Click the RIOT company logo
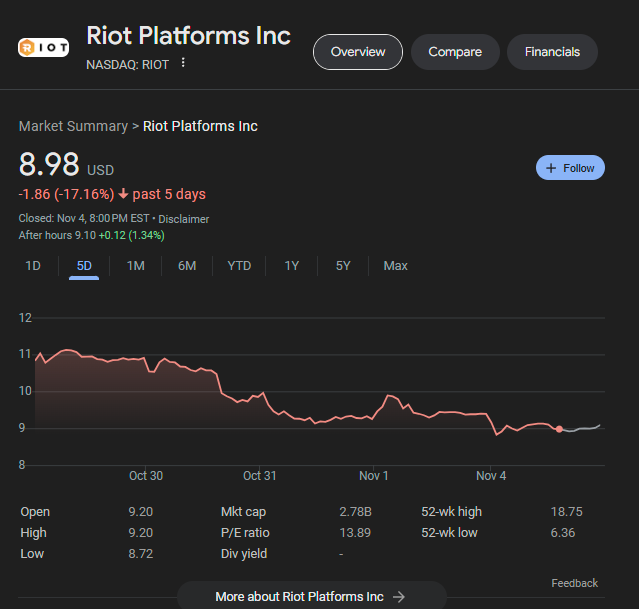Viewport: 639px width, 609px height. click(x=43, y=48)
